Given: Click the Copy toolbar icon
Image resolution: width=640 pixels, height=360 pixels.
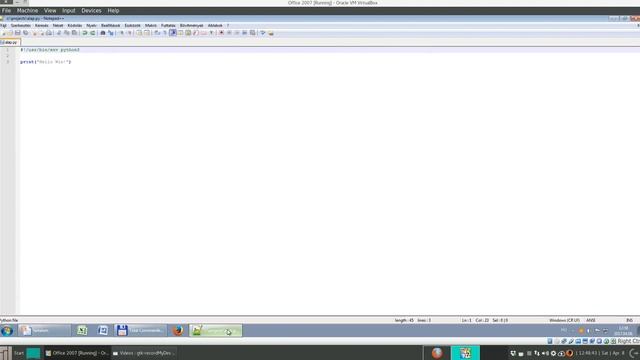Looking at the screenshot, I should (x=67, y=33).
